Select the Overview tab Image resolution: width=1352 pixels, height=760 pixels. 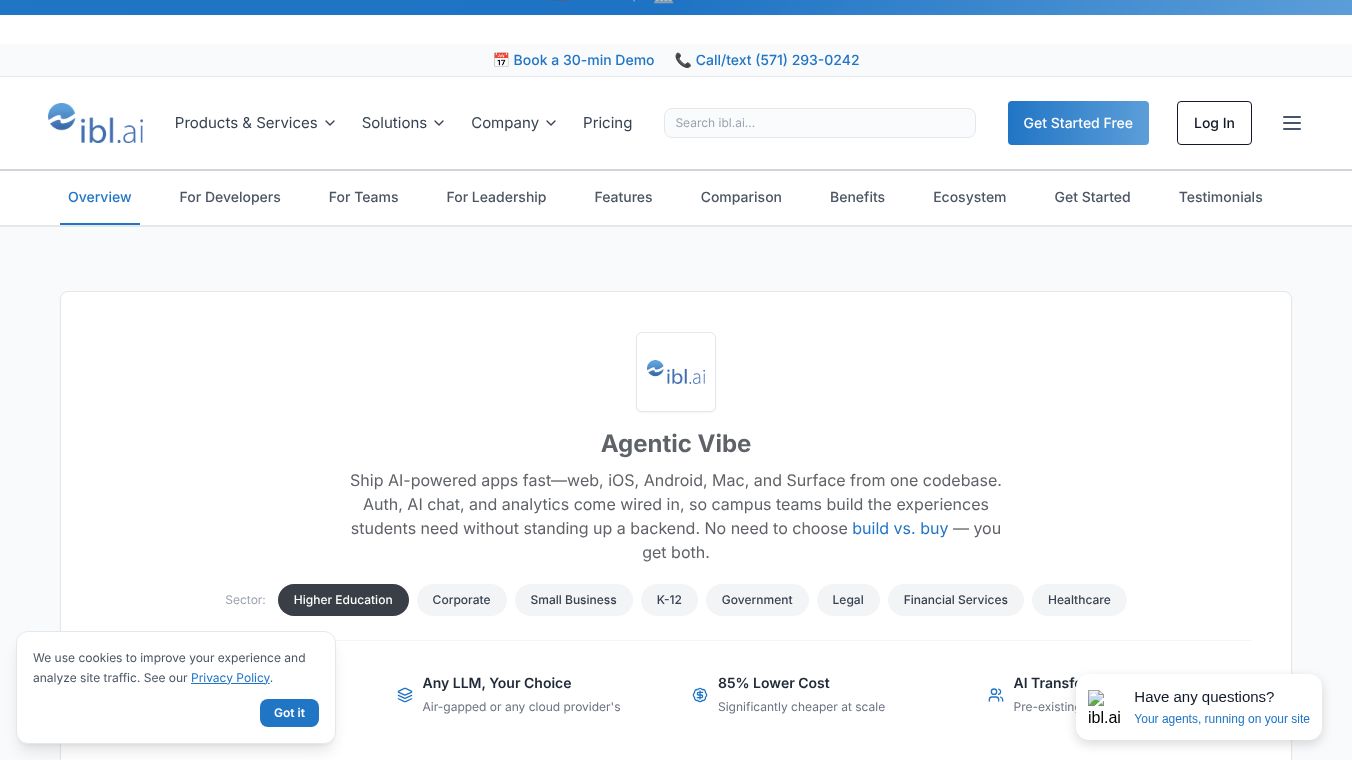[100, 197]
